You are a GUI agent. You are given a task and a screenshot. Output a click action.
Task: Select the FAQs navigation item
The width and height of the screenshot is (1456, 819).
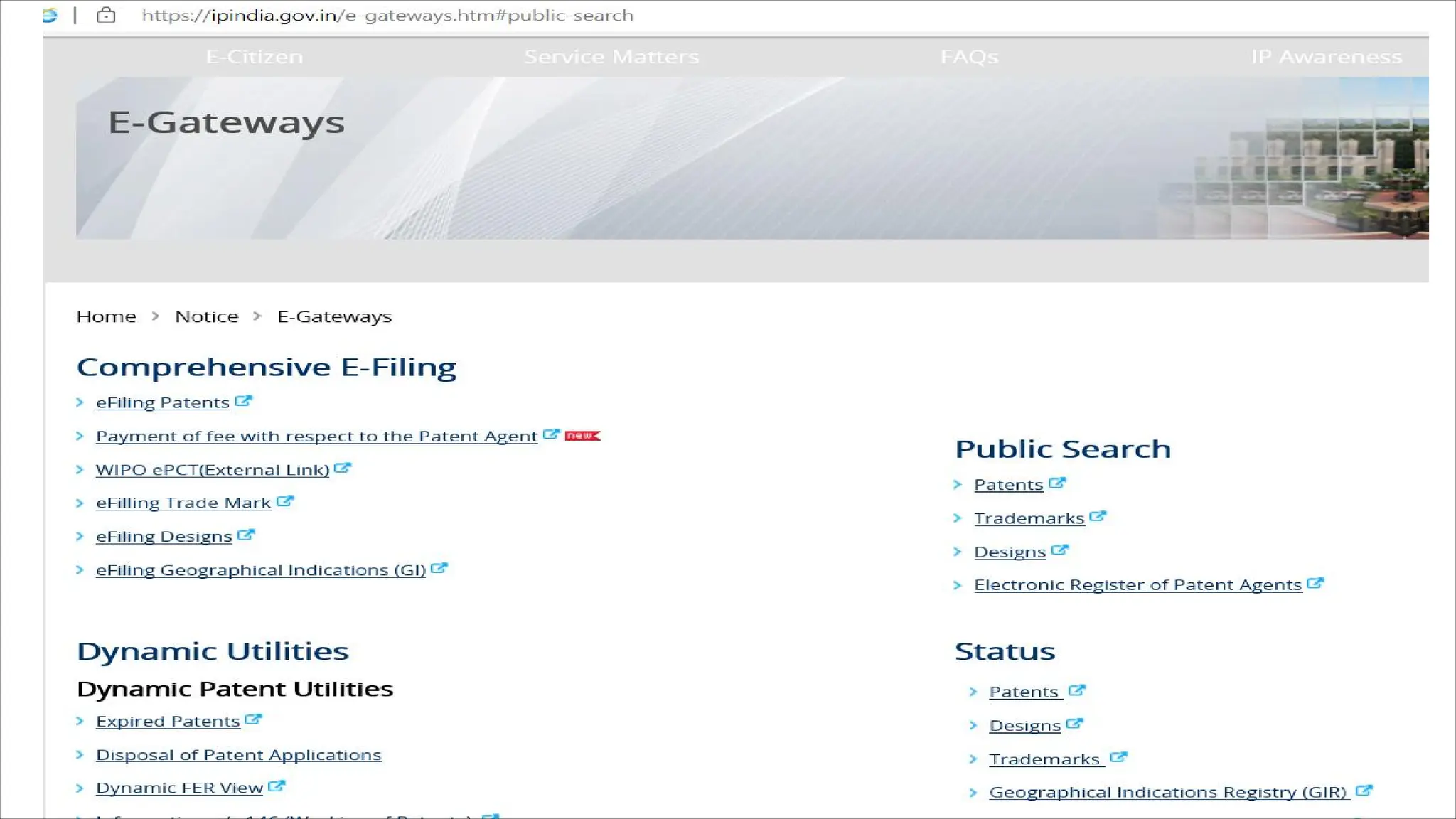[969, 57]
